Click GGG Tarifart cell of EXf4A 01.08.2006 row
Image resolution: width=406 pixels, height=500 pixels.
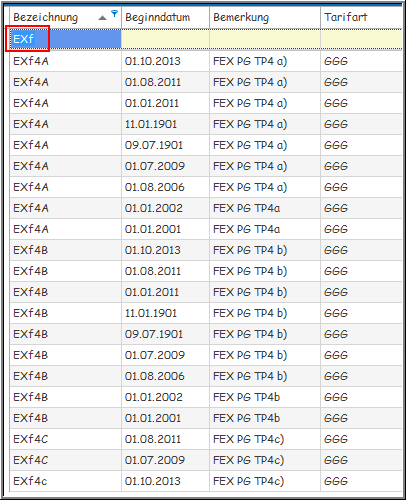click(336, 187)
